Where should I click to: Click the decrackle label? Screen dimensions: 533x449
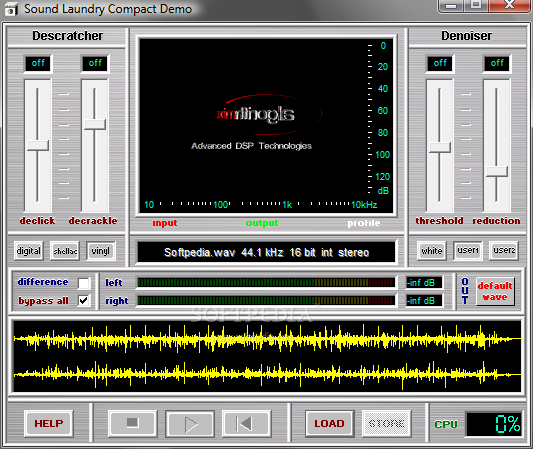pos(93,221)
